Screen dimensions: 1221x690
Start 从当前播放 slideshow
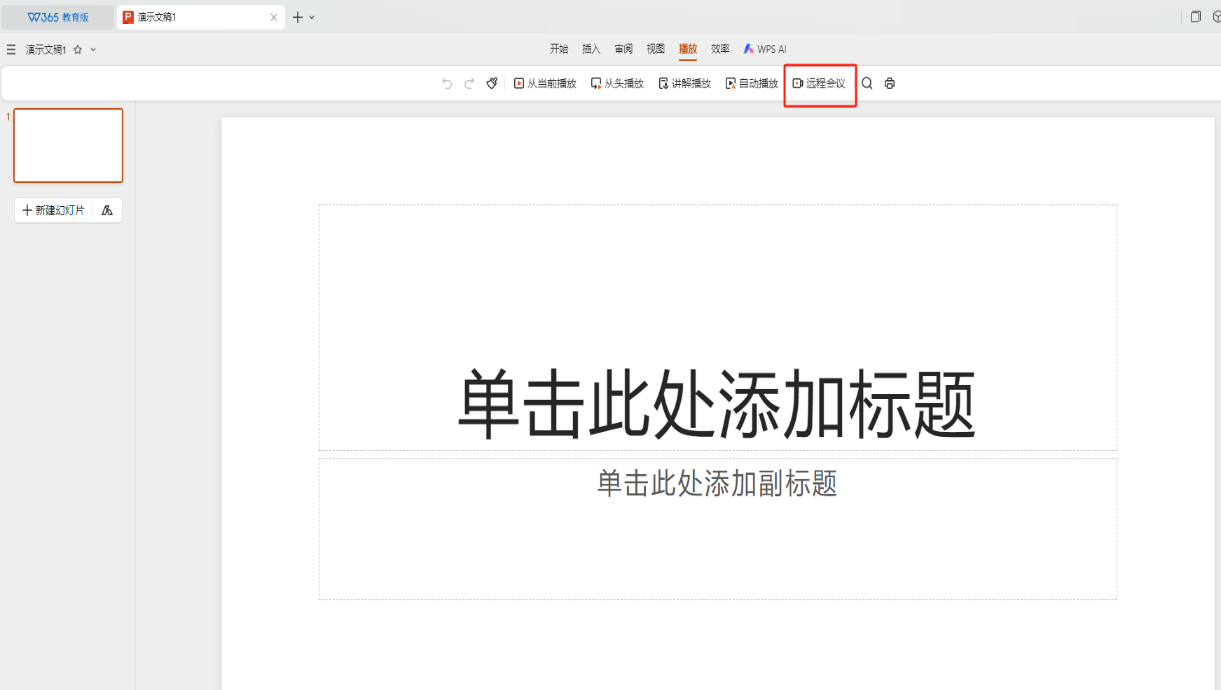[x=545, y=84]
